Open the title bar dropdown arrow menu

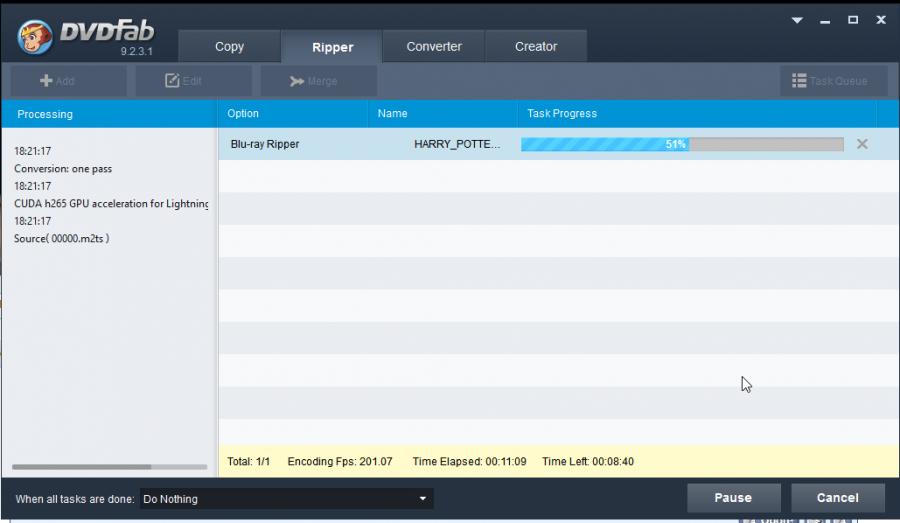pos(797,20)
